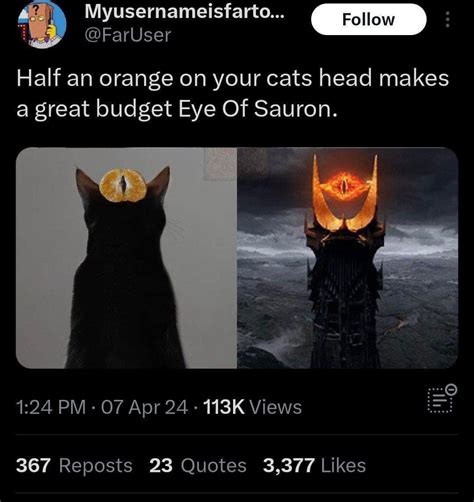474x502 pixels.
Task: View the 113K Views count
Action: [252, 407]
